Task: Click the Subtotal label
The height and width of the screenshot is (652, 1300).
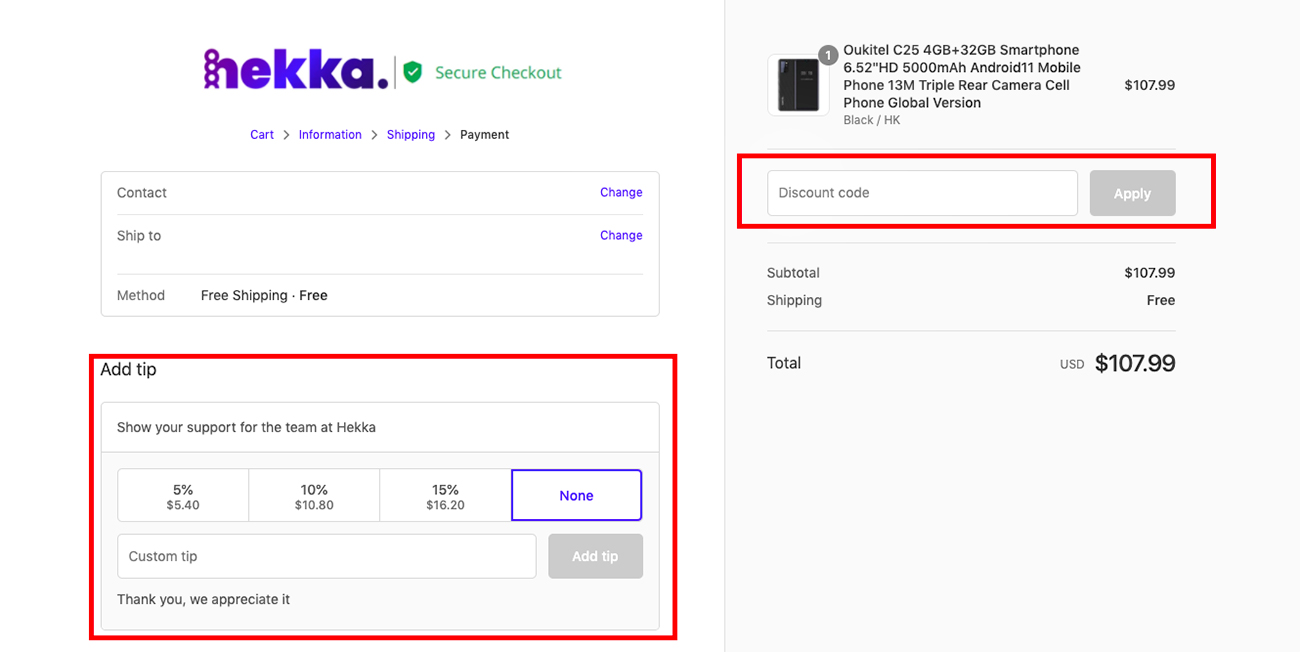Action: pyautogui.click(x=793, y=273)
